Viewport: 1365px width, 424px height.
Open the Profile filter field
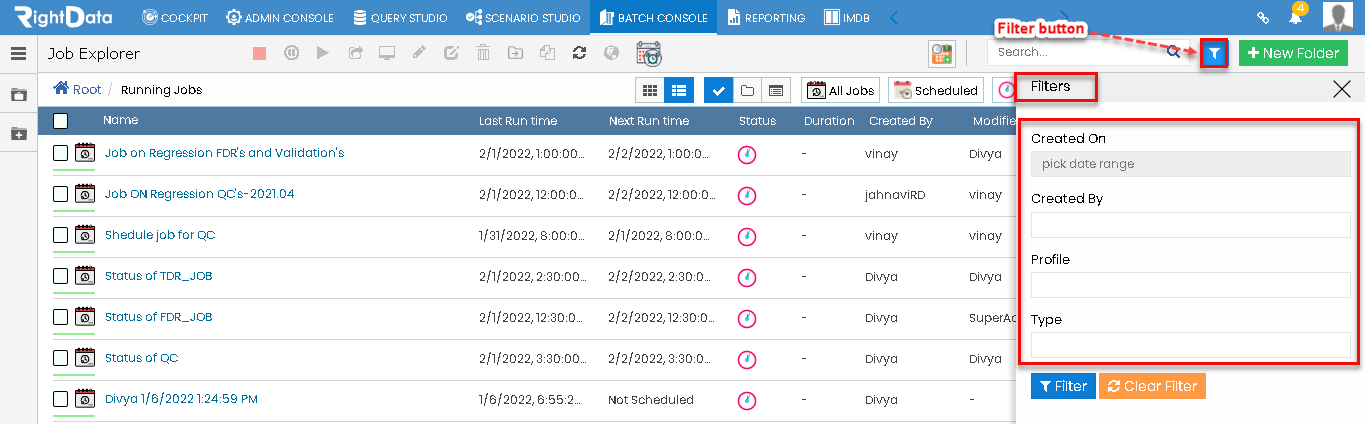(1190, 285)
